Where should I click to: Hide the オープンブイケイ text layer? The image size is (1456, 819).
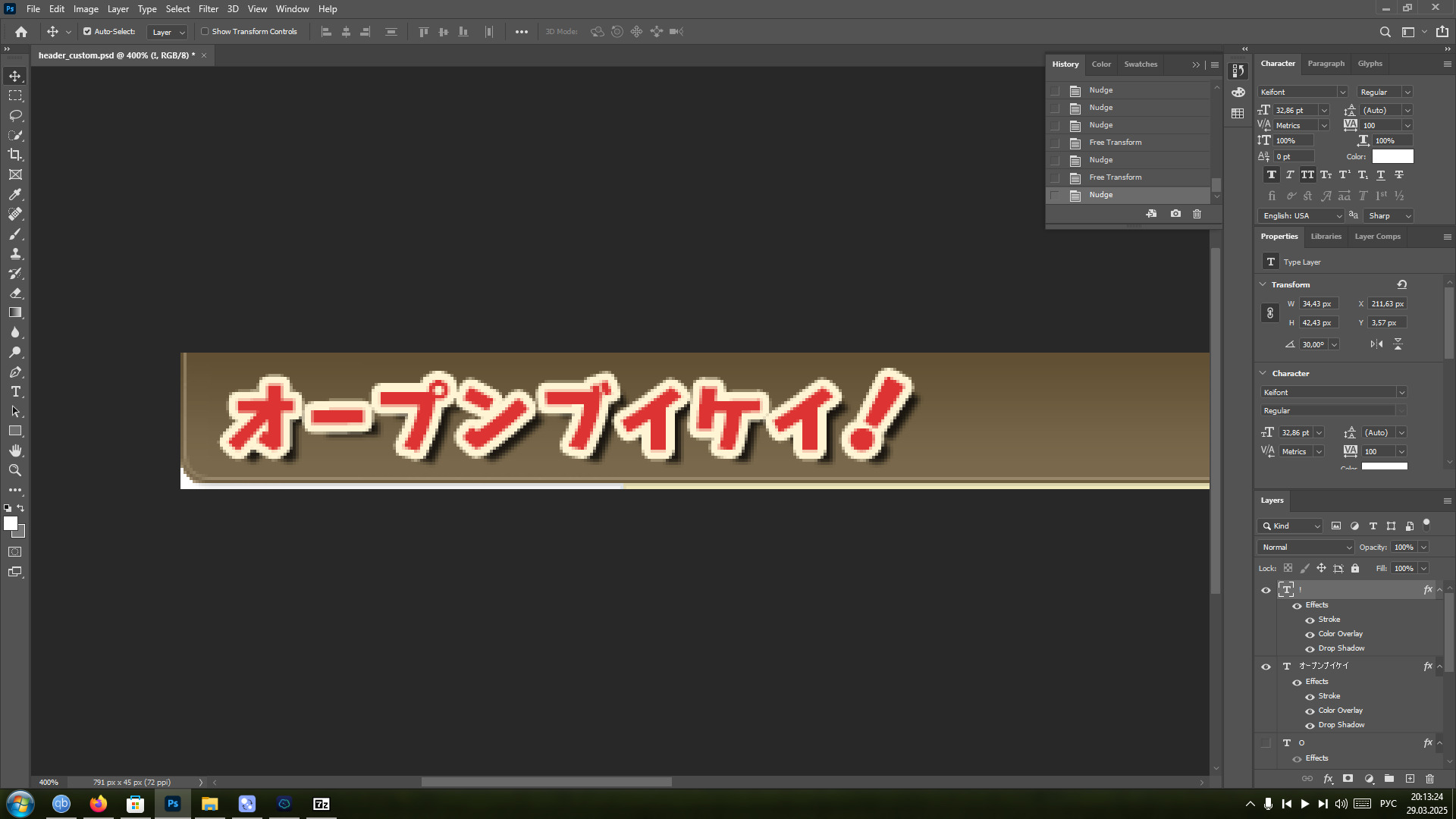click(x=1266, y=667)
